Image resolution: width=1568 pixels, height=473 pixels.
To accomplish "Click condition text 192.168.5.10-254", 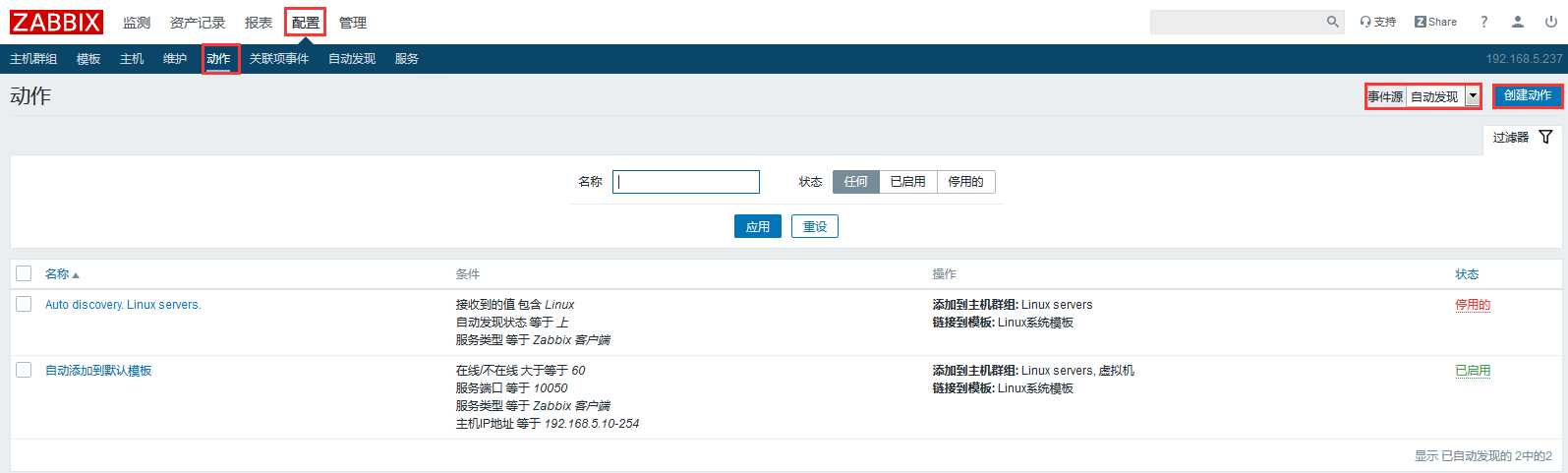I will (592, 424).
